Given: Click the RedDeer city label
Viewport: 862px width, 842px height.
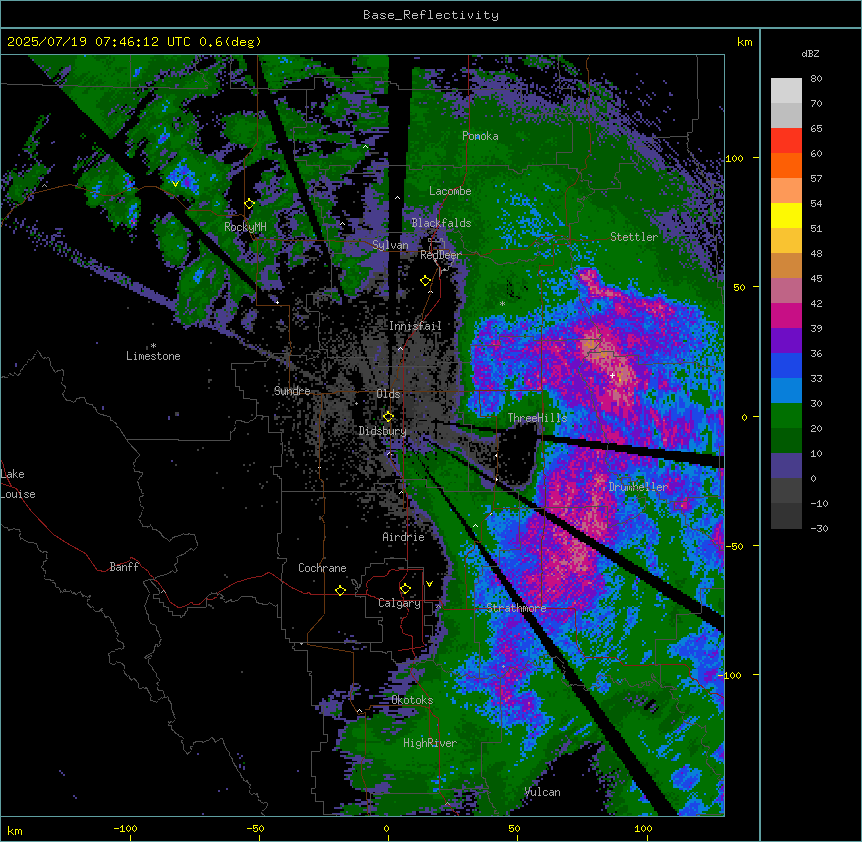Looking at the screenshot, I should click(441, 255).
